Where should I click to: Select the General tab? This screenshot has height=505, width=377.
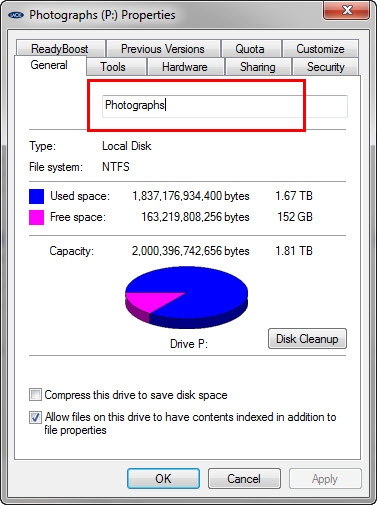[x=49, y=65]
